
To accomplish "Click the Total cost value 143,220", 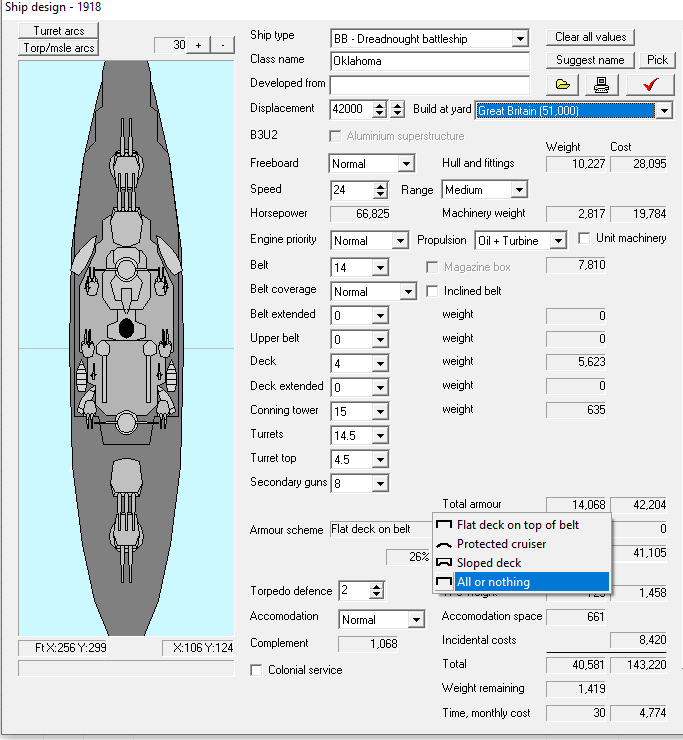I will tap(639, 665).
